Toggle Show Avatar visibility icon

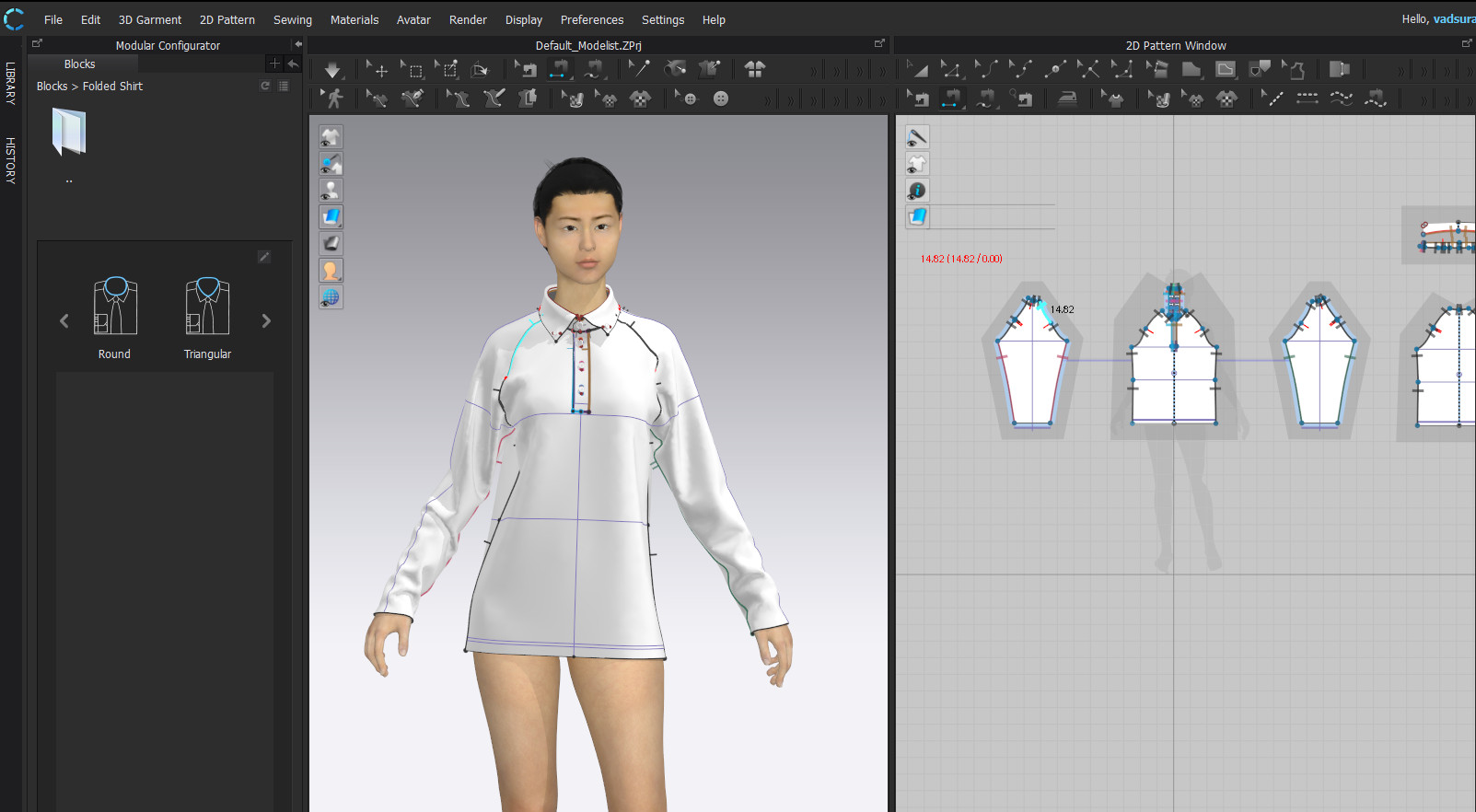pos(331,191)
